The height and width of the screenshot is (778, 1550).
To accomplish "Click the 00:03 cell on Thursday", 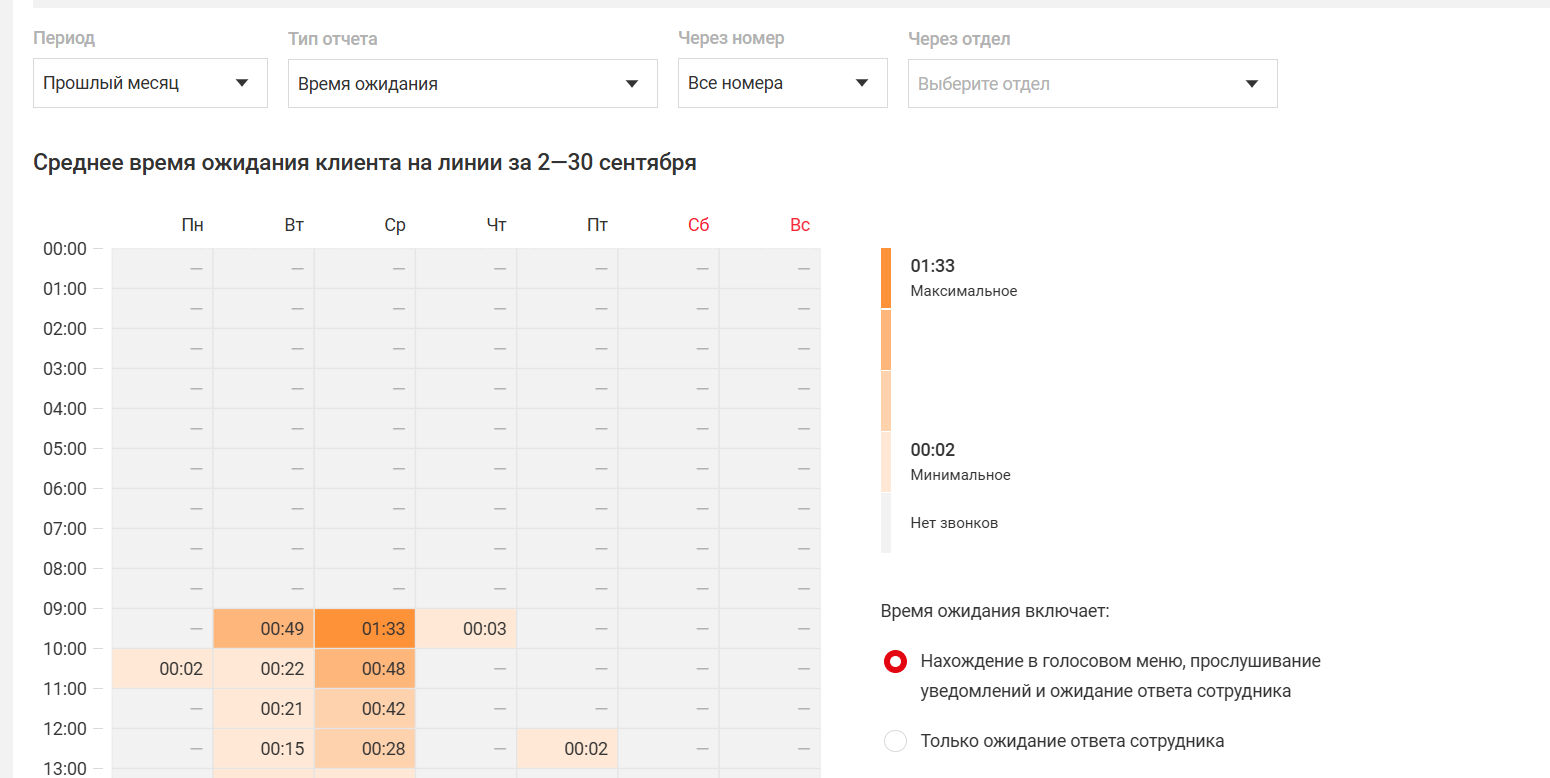I will pyautogui.click(x=466, y=629).
